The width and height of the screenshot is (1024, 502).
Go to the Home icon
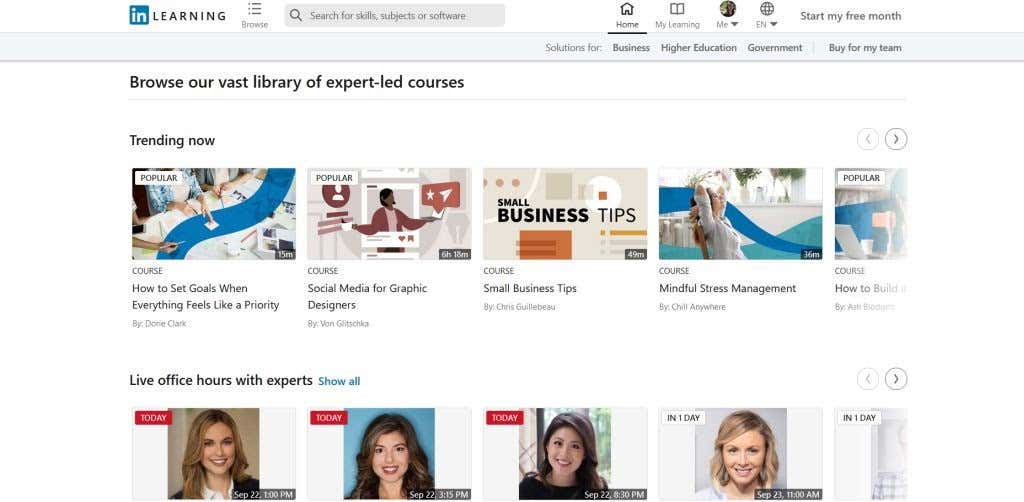[x=627, y=9]
